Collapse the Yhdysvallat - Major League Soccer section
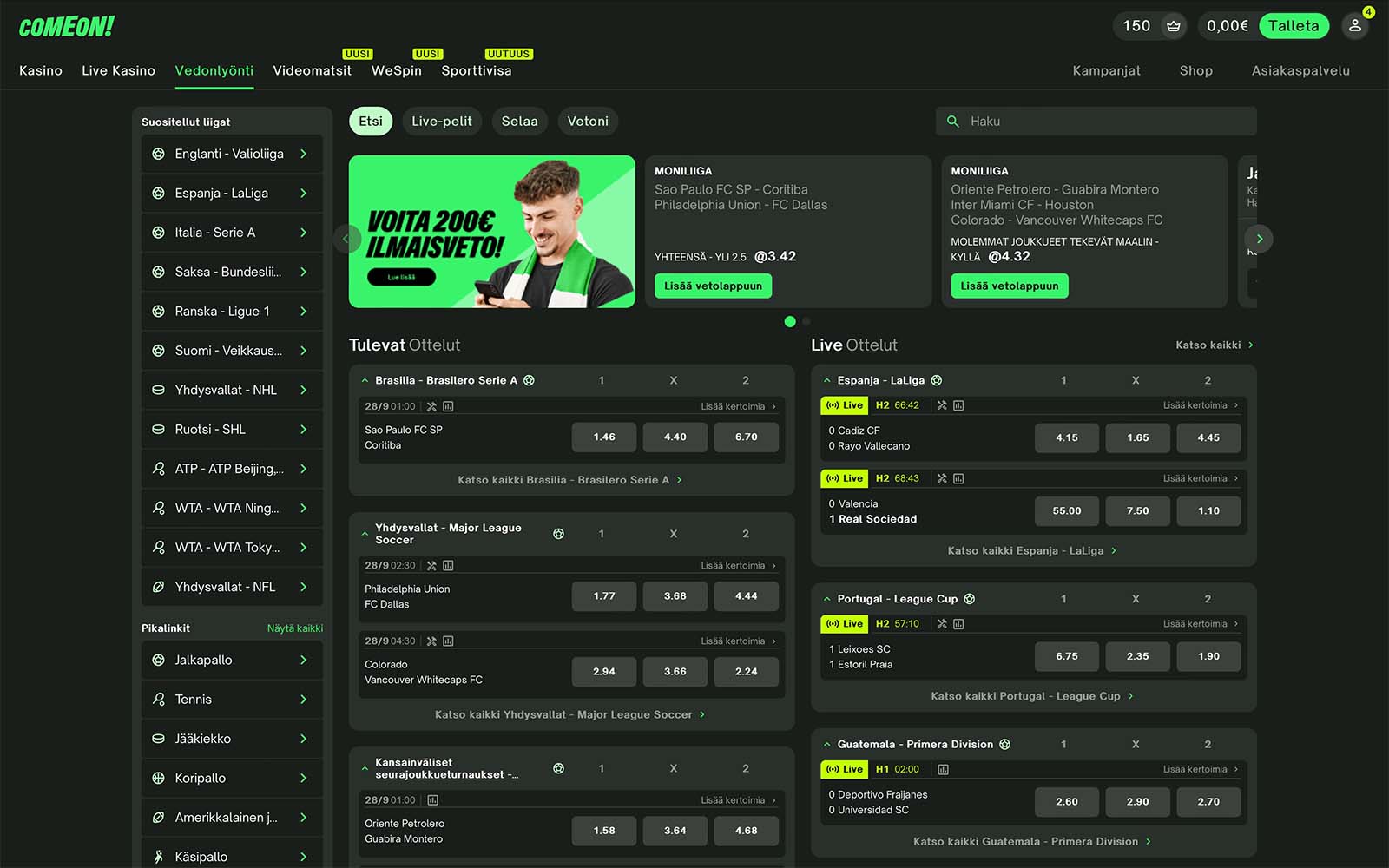The width and height of the screenshot is (1389, 868). 365,534
